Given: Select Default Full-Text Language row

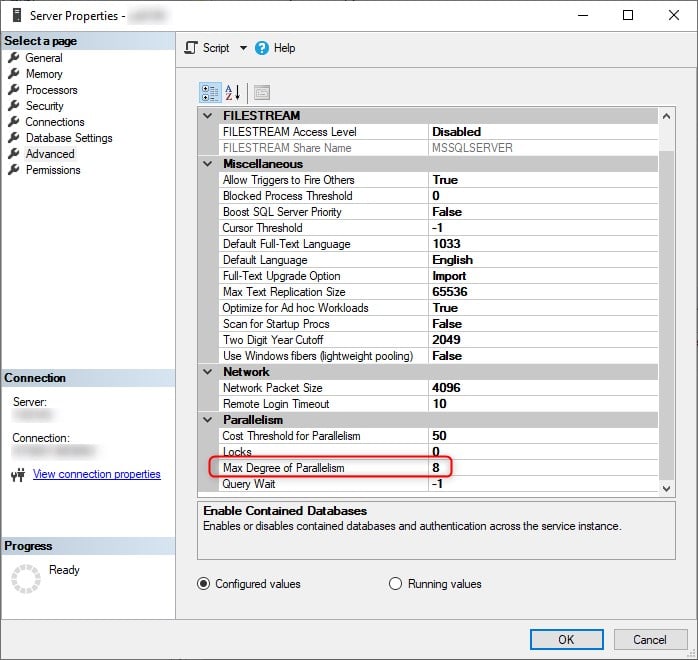Looking at the screenshot, I should pyautogui.click(x=438, y=244).
